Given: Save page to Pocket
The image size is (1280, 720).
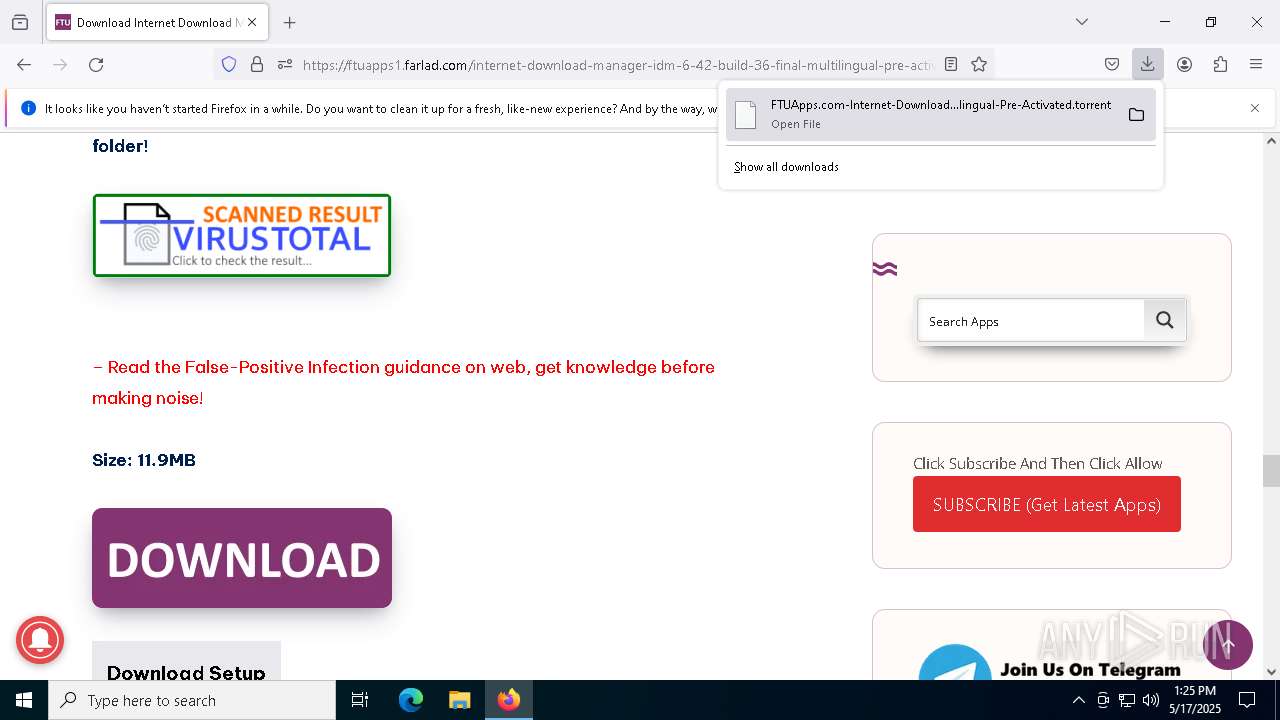Looking at the screenshot, I should [1112, 64].
